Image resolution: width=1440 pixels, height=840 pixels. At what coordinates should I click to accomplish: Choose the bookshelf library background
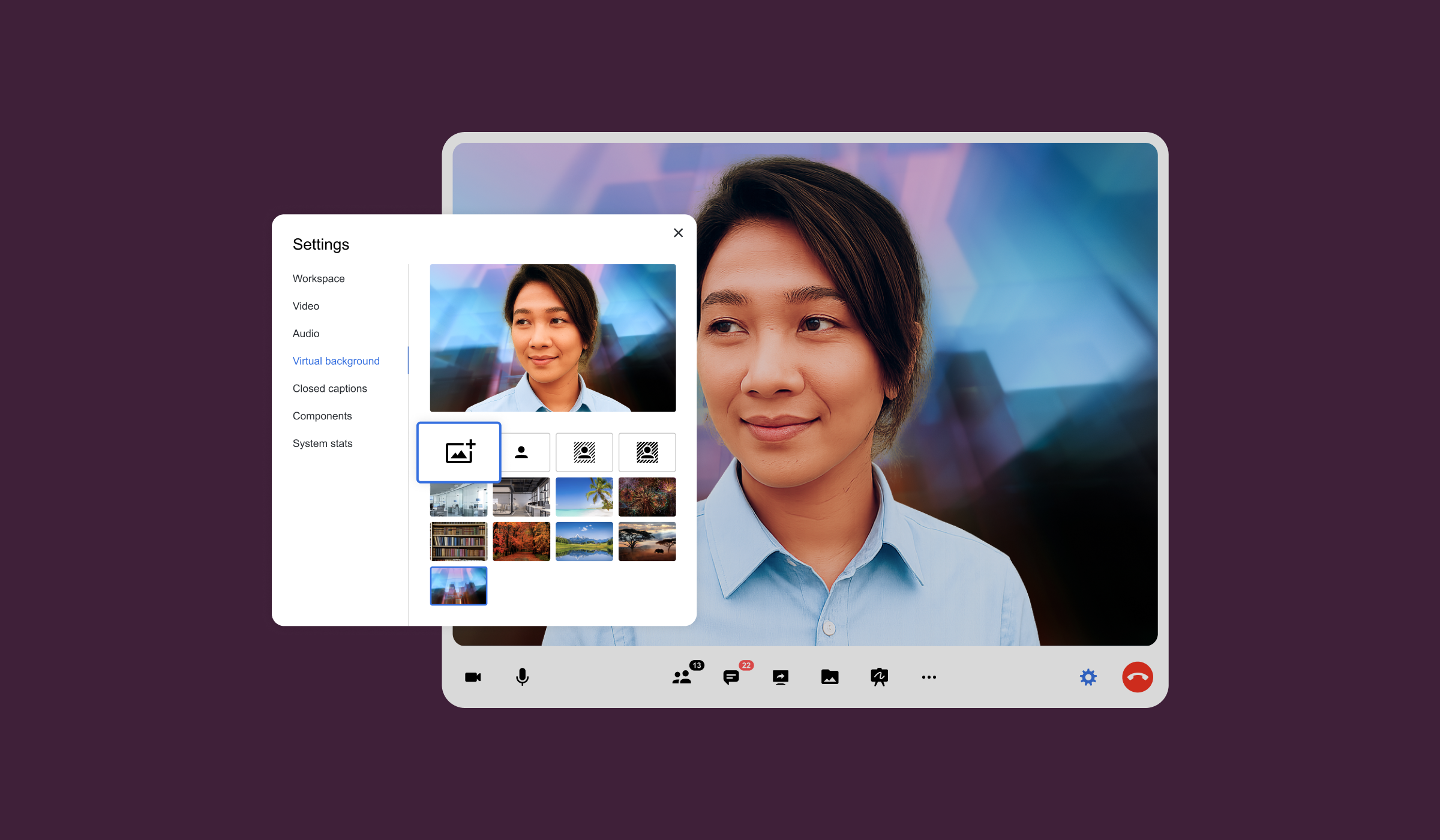(459, 542)
